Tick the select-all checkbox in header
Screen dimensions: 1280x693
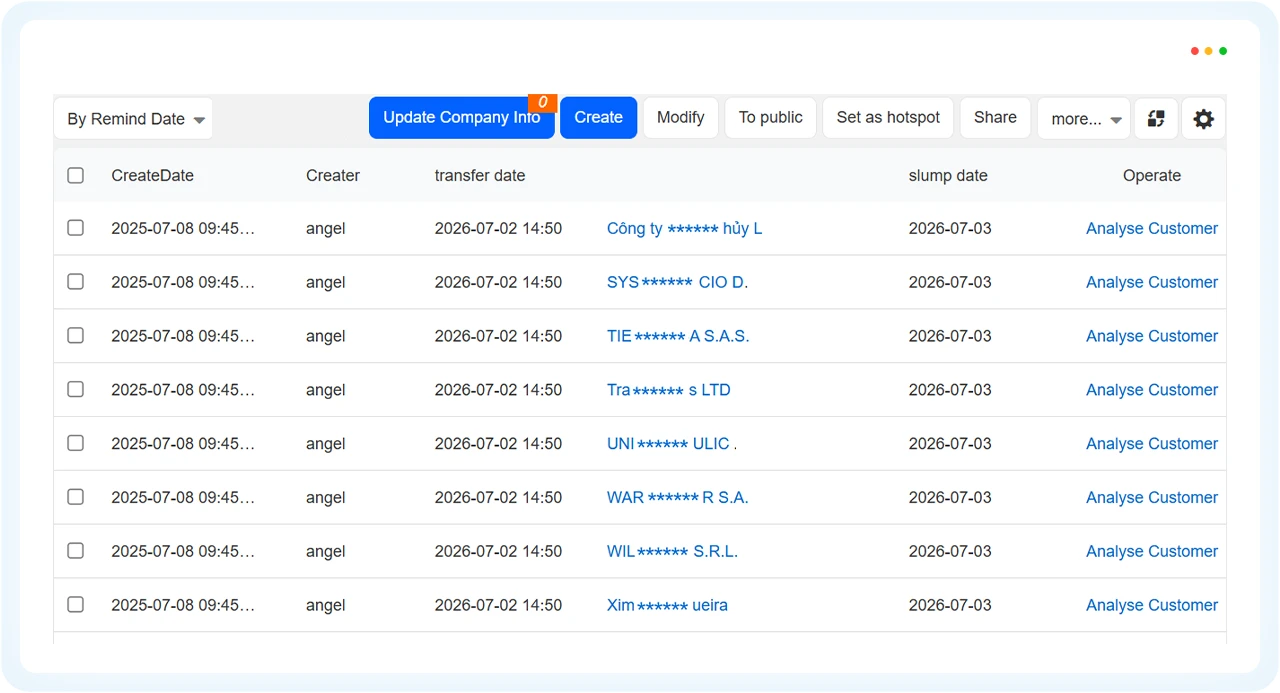[76, 175]
